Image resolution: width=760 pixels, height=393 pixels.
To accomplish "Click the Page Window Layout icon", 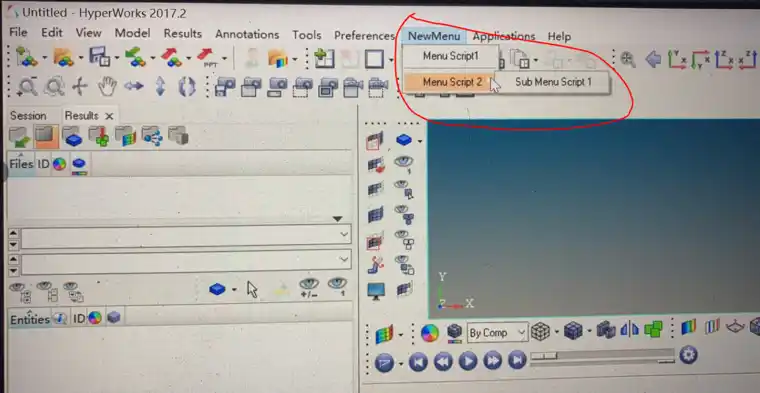I will click(x=374, y=59).
